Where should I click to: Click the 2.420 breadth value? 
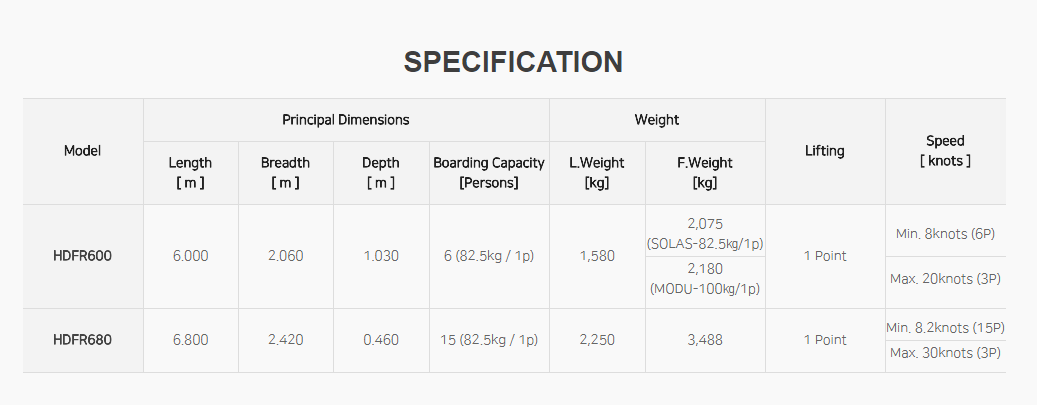coord(285,340)
